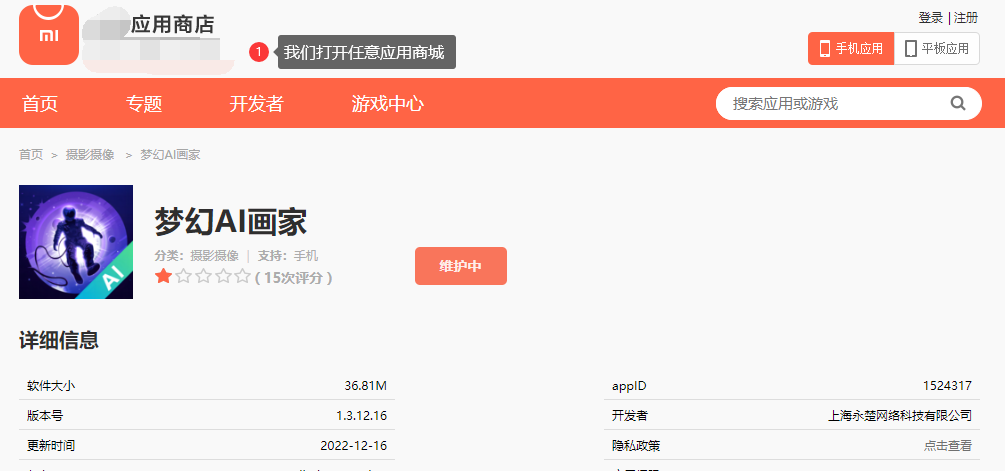Click the 版本号 label
This screenshot has width=1005, height=471.
point(45,415)
